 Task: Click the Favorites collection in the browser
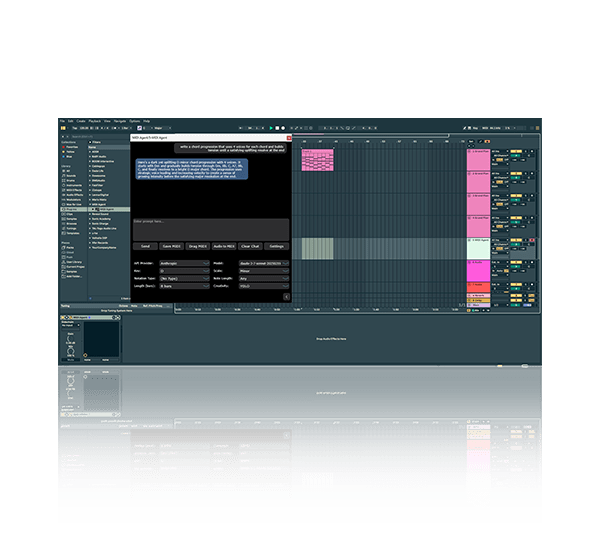(x=74, y=147)
